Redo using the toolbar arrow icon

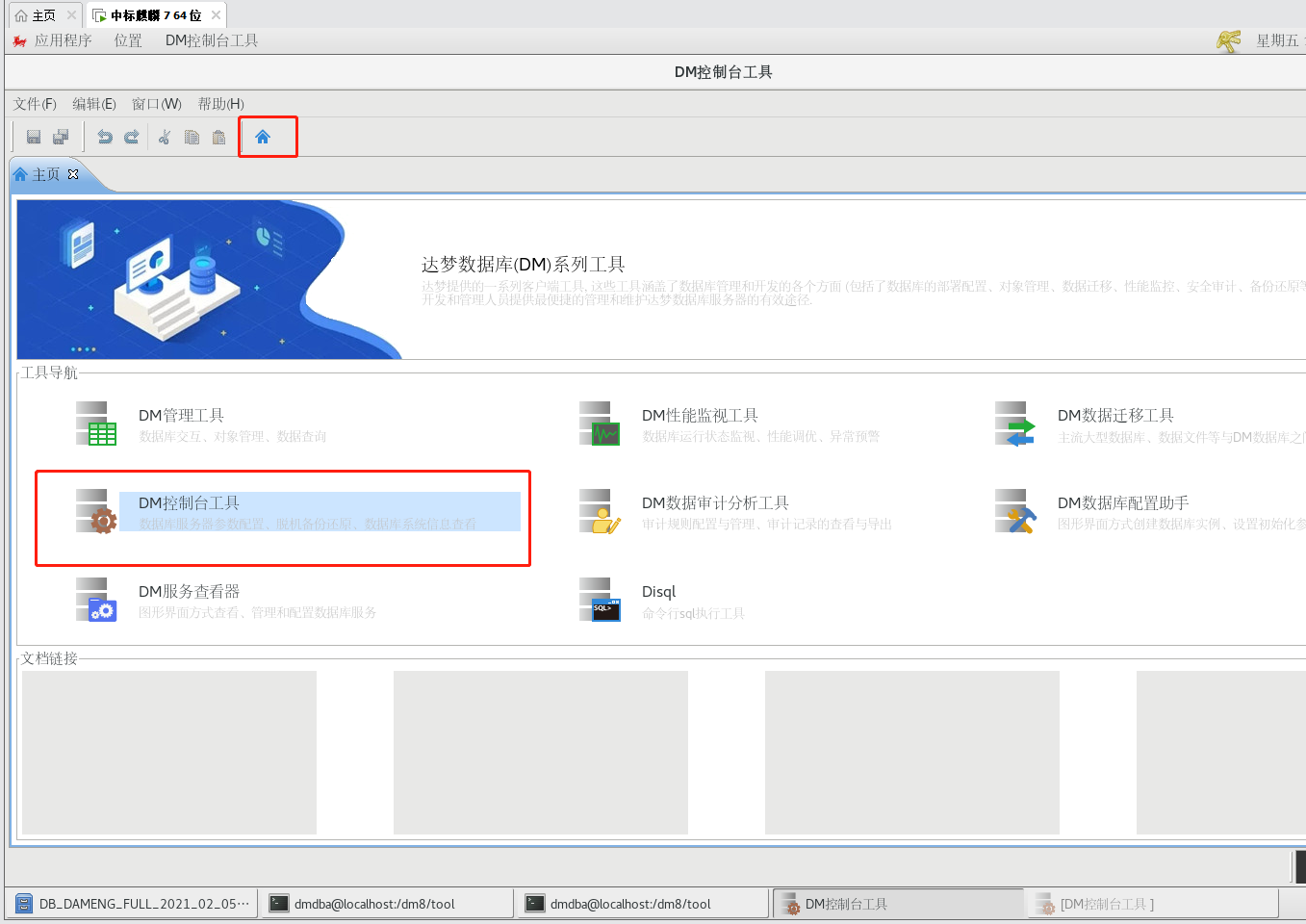tap(132, 138)
